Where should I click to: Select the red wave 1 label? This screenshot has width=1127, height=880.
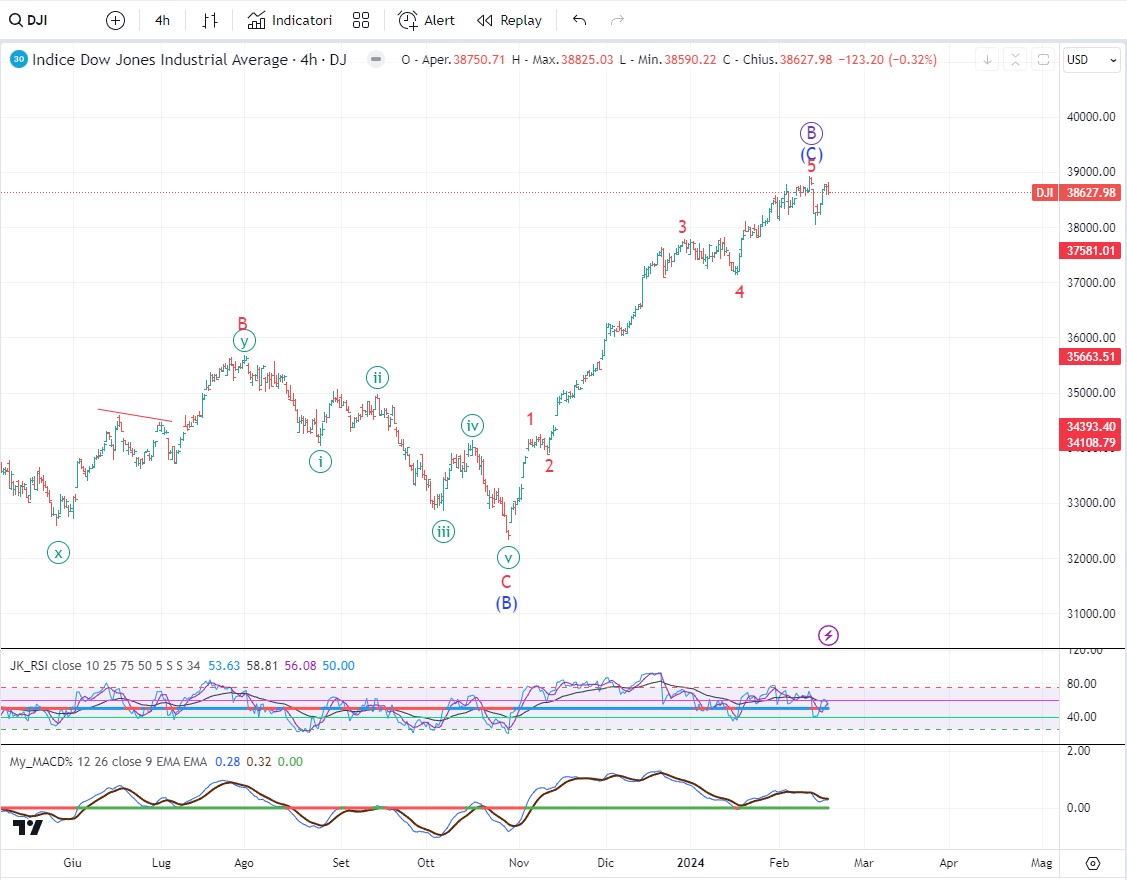[530, 419]
